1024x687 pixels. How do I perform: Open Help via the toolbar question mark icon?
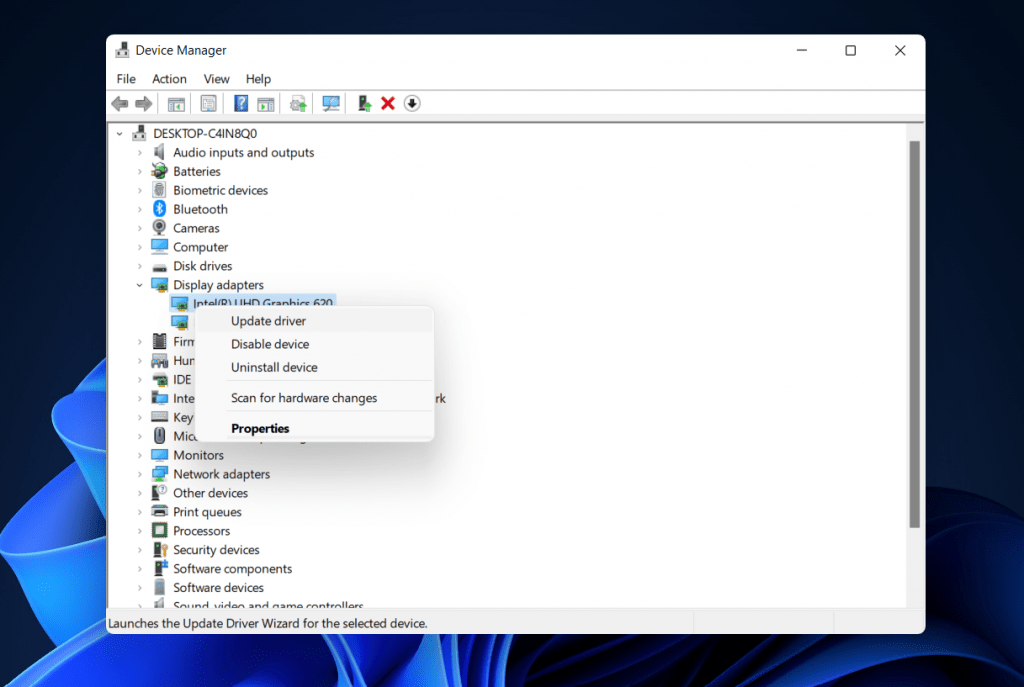[x=240, y=103]
